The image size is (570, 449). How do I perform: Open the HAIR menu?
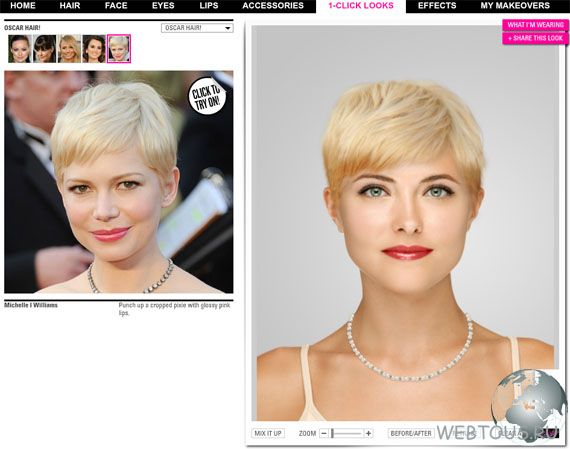[70, 6]
